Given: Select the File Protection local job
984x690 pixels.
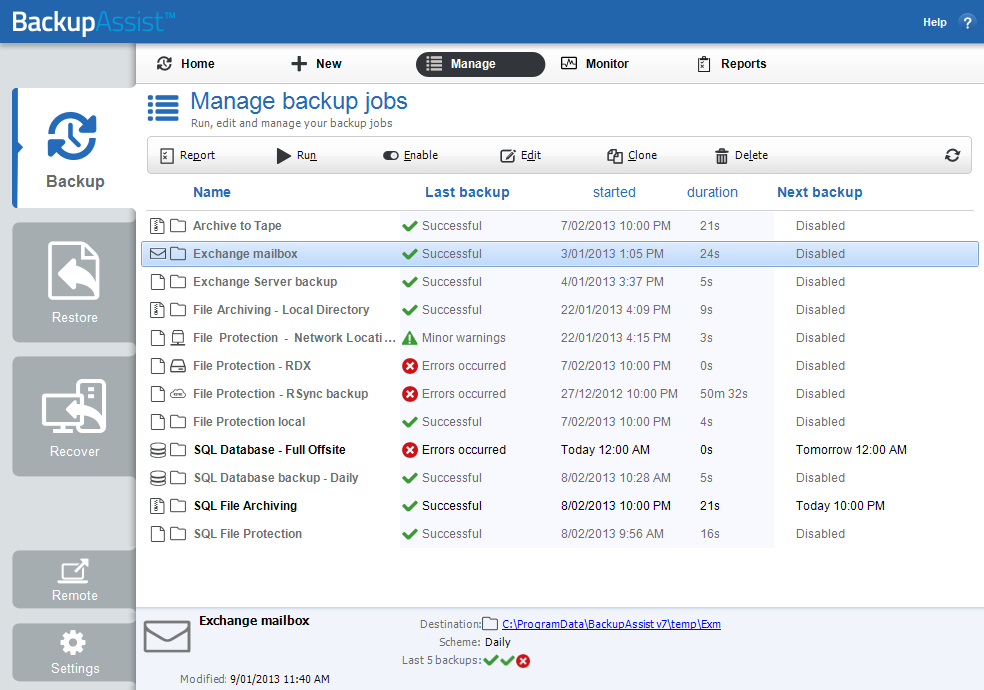Looking at the screenshot, I should (x=560, y=422).
